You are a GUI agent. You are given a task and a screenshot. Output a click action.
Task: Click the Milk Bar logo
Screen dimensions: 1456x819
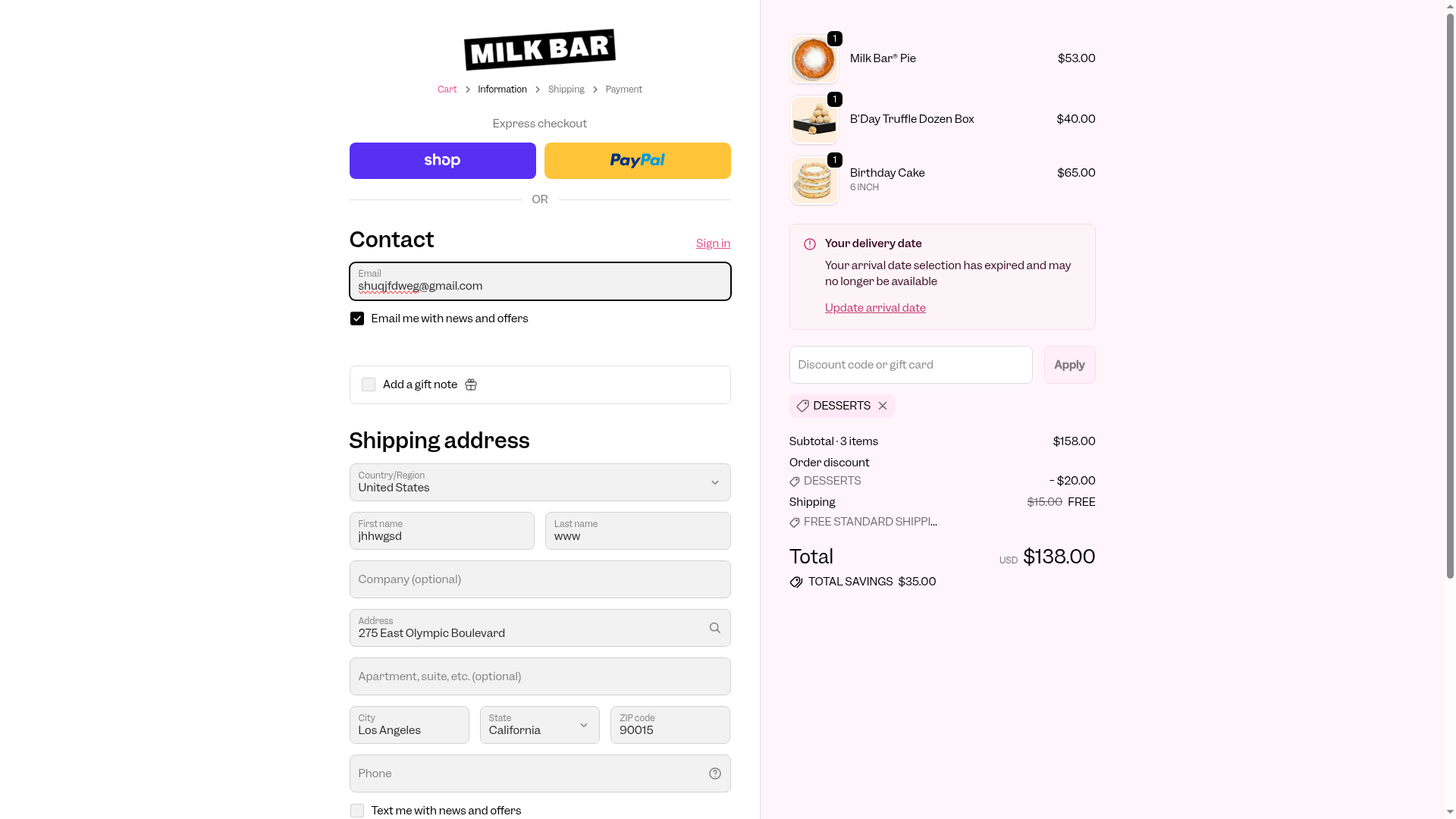[x=539, y=50]
